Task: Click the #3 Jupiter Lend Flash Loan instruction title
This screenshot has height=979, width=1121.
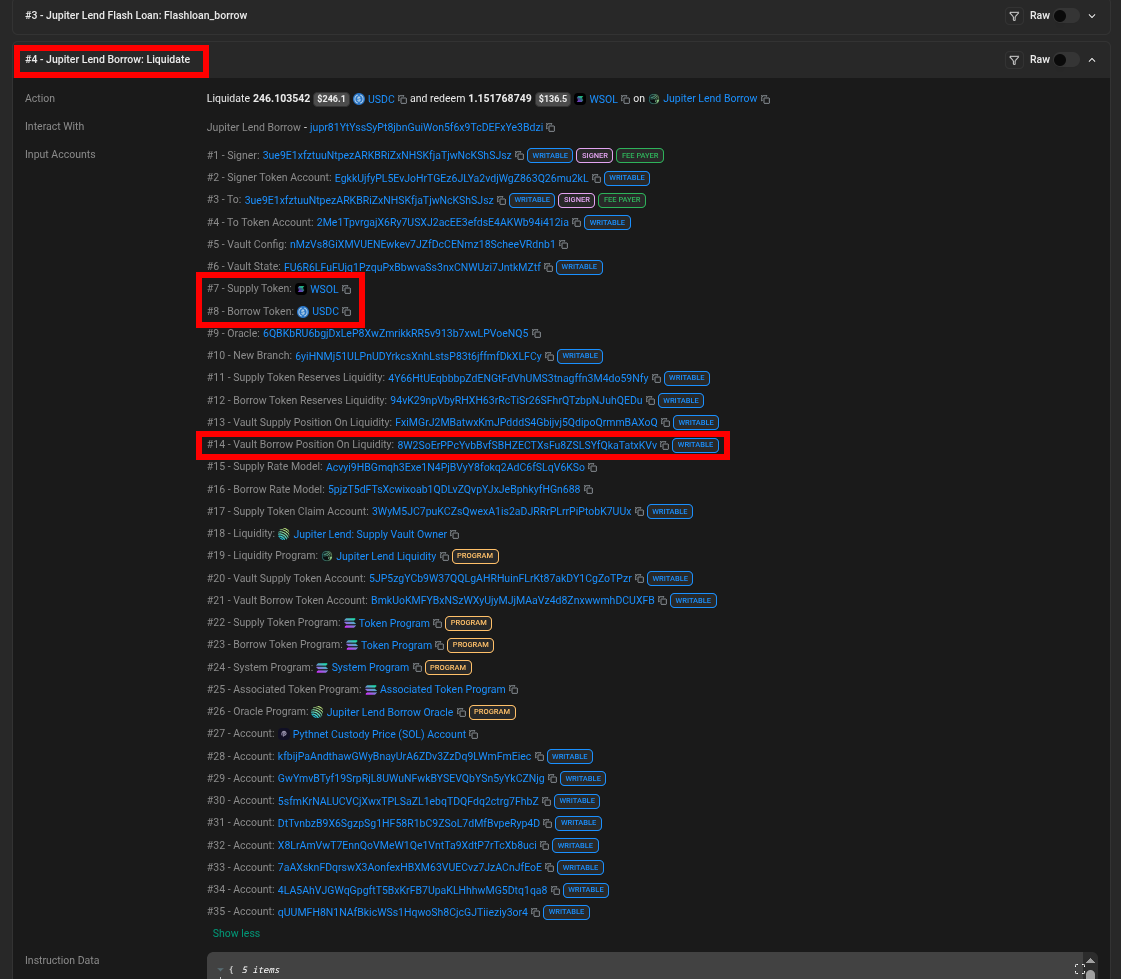Action: point(137,15)
